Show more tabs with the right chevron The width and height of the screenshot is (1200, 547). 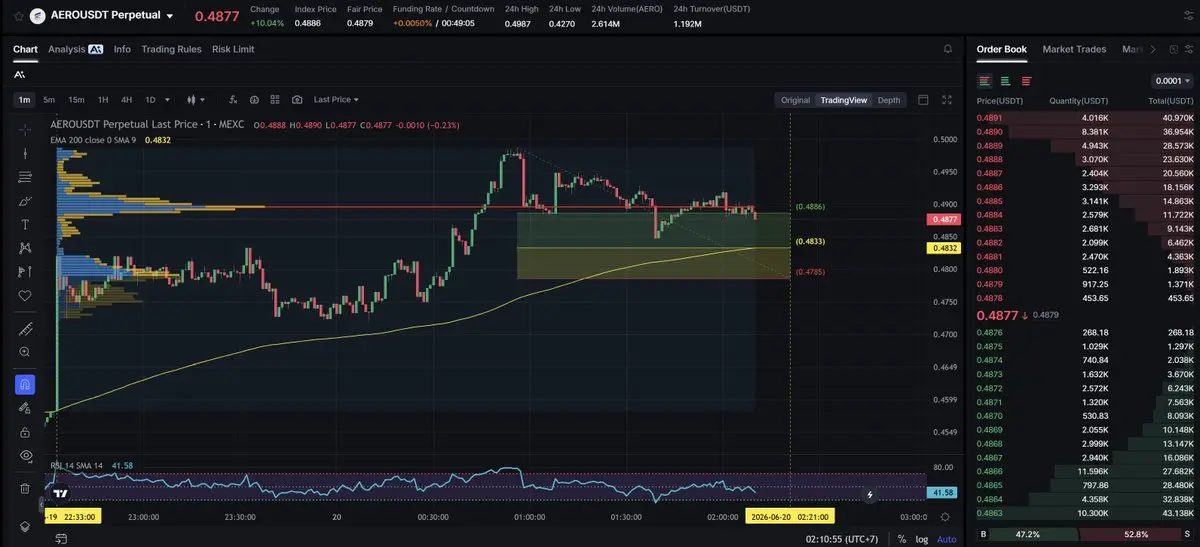1152,49
